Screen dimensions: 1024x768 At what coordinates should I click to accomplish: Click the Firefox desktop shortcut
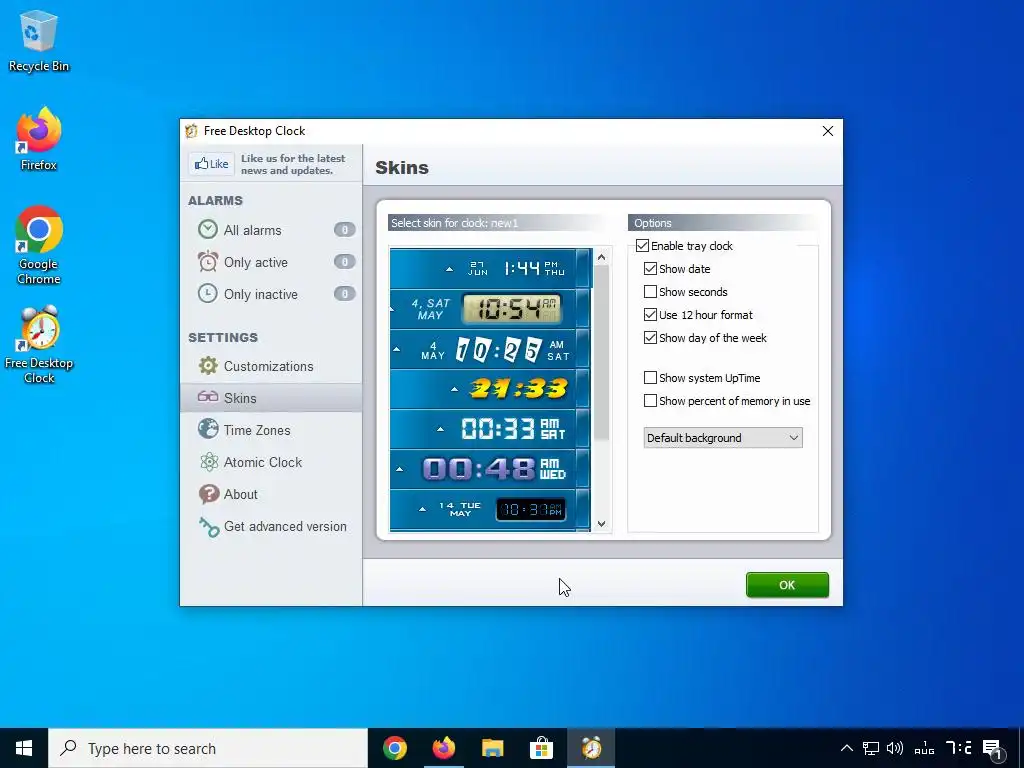(39, 139)
